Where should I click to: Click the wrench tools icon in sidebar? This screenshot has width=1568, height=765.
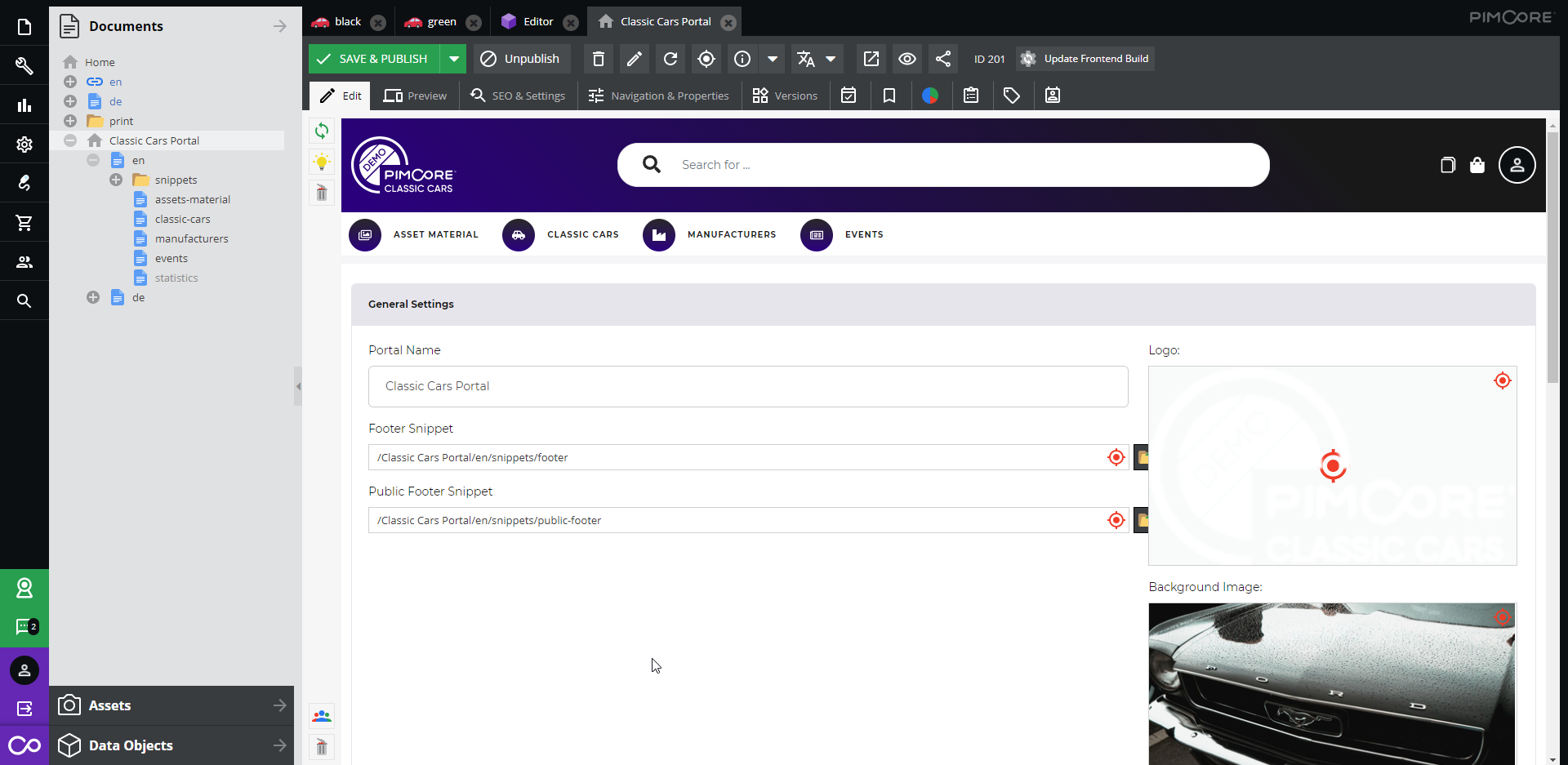pyautogui.click(x=24, y=66)
